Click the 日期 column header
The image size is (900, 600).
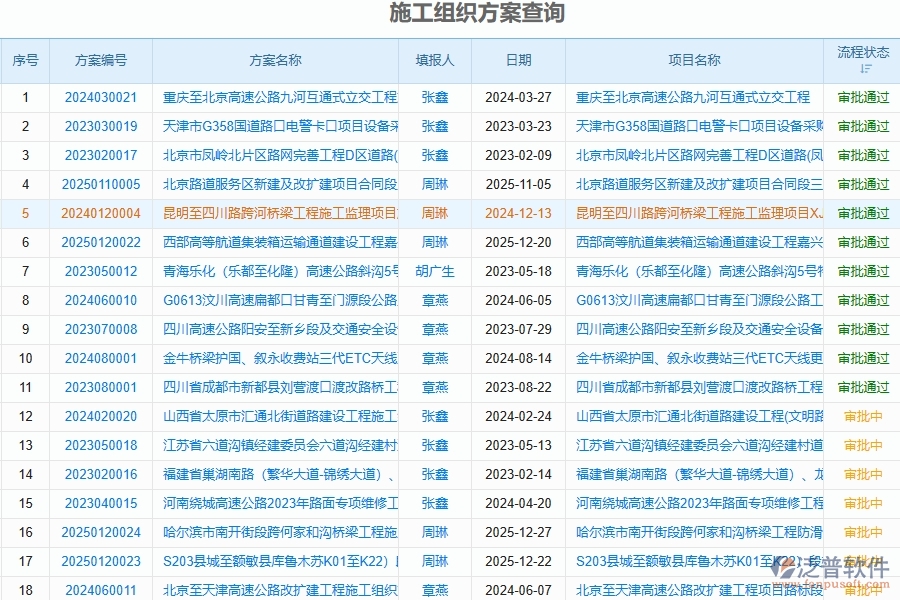pos(518,60)
